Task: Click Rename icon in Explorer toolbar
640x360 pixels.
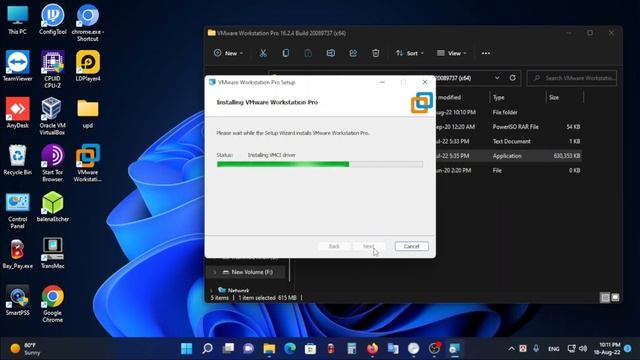Action: (x=331, y=53)
